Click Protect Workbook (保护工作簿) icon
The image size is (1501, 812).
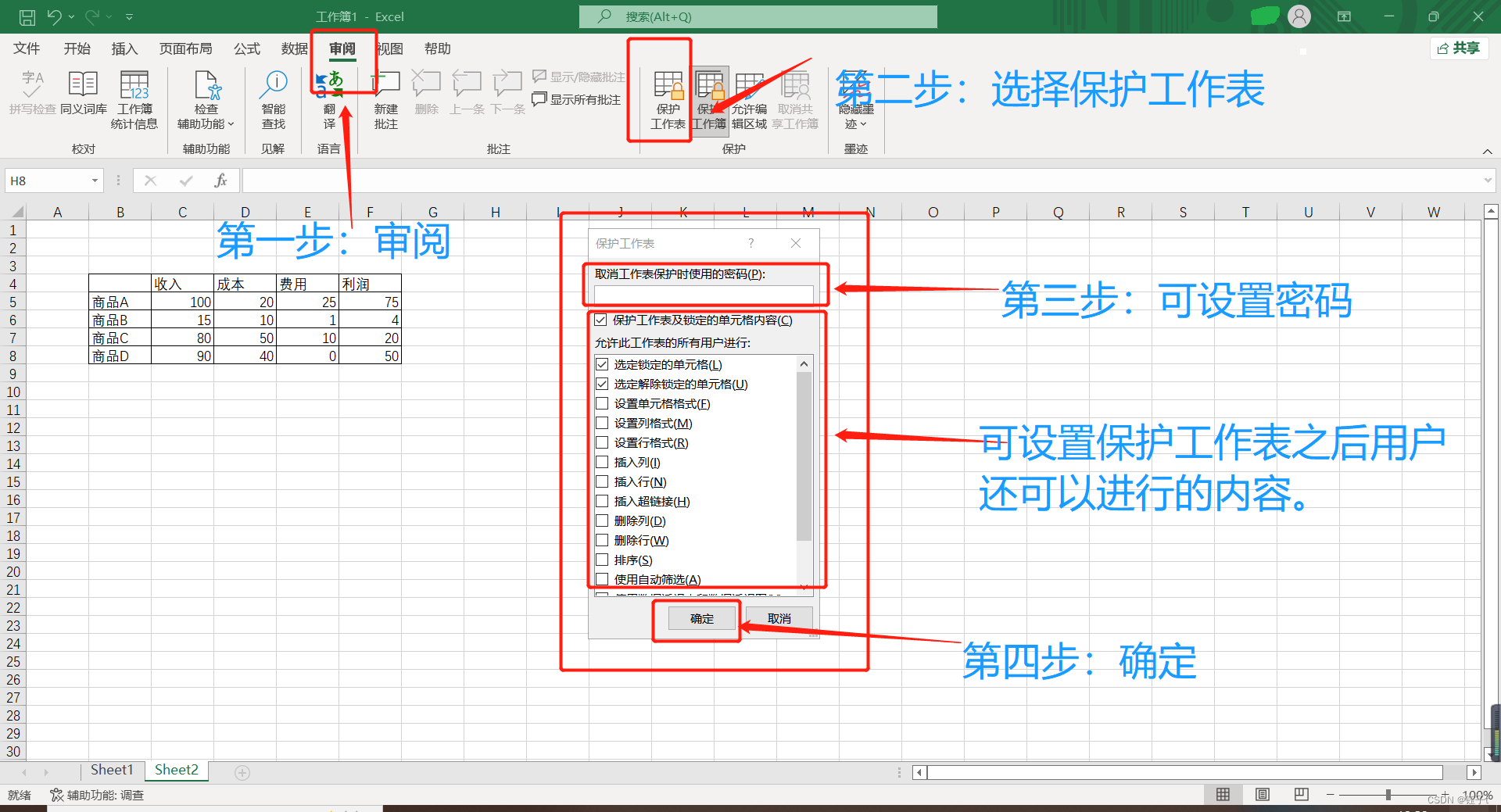[x=710, y=84]
